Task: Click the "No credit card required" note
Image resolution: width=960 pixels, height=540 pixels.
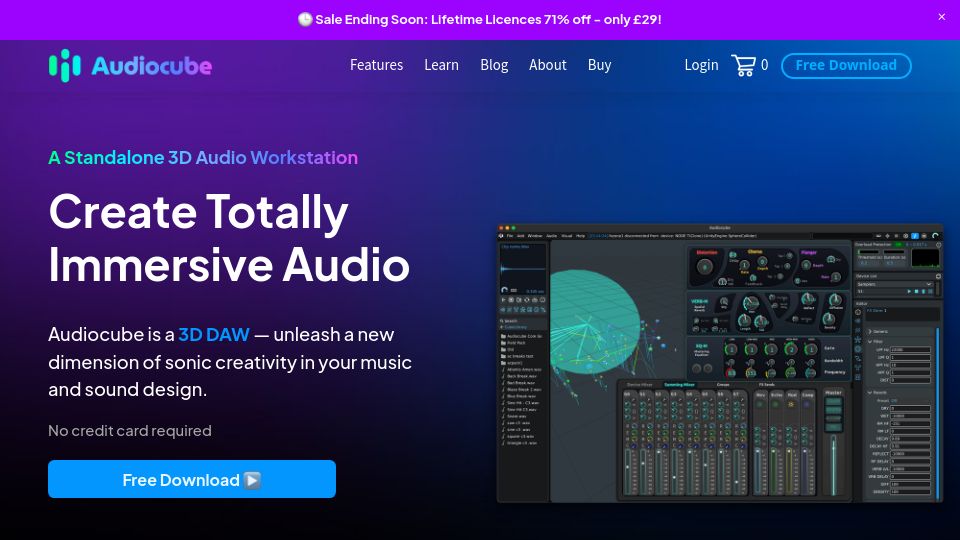Action: 130,430
